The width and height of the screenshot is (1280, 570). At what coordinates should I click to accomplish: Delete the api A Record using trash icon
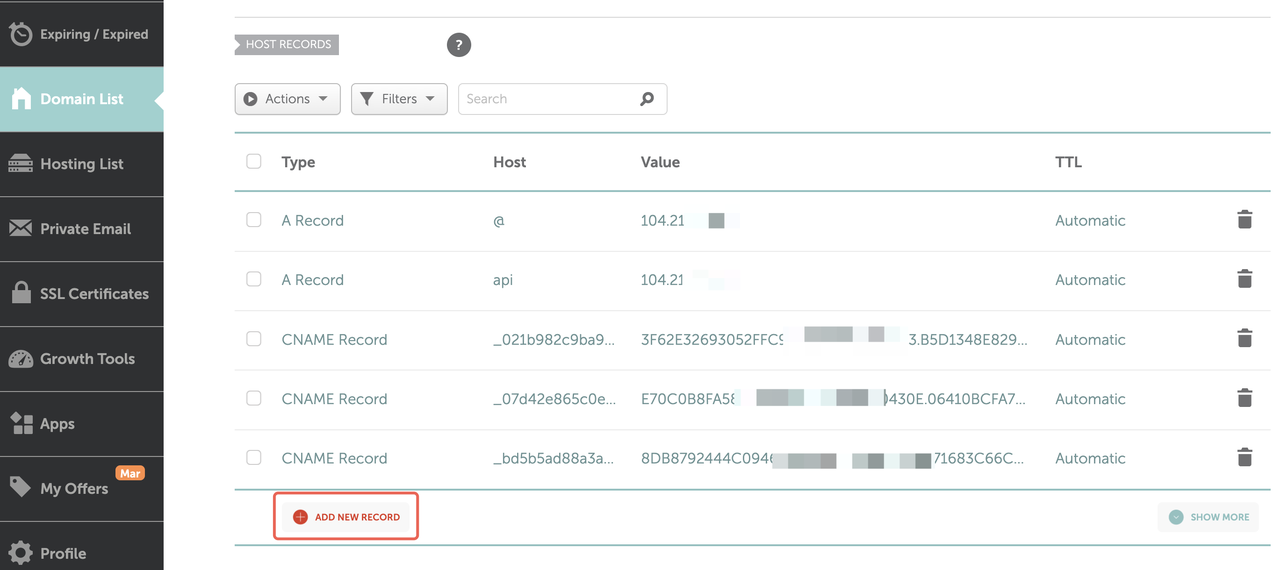[1244, 280]
